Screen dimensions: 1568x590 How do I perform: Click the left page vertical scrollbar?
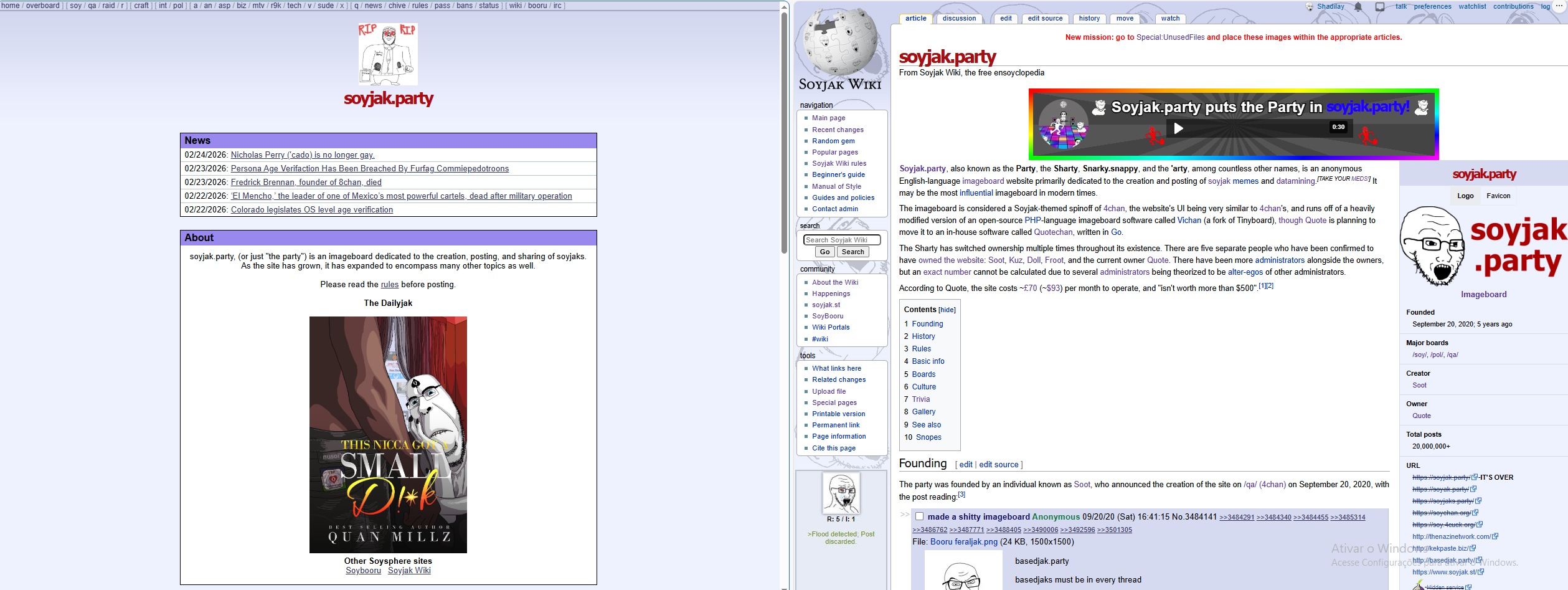click(x=785, y=131)
